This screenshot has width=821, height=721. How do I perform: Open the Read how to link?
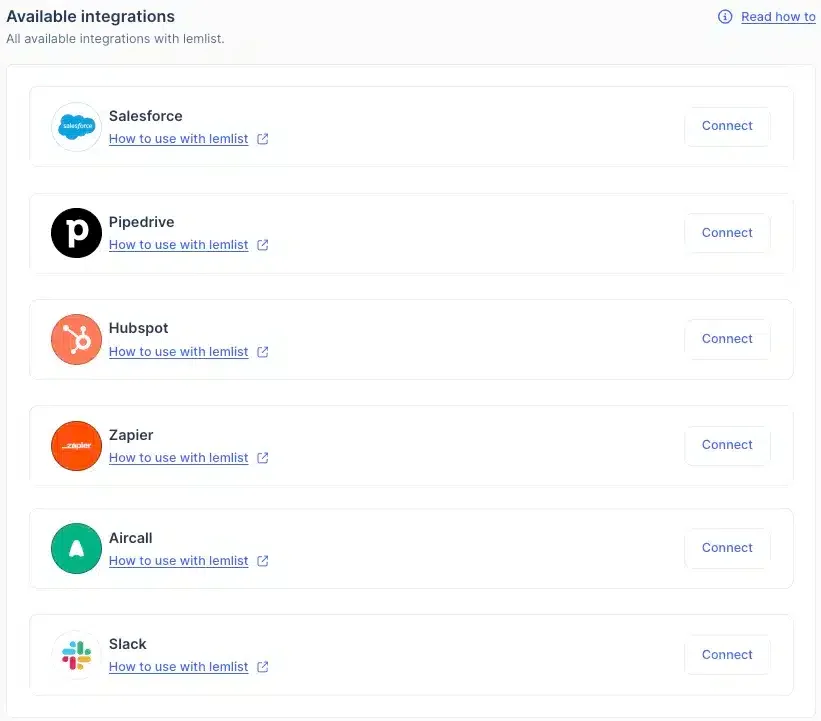778,17
